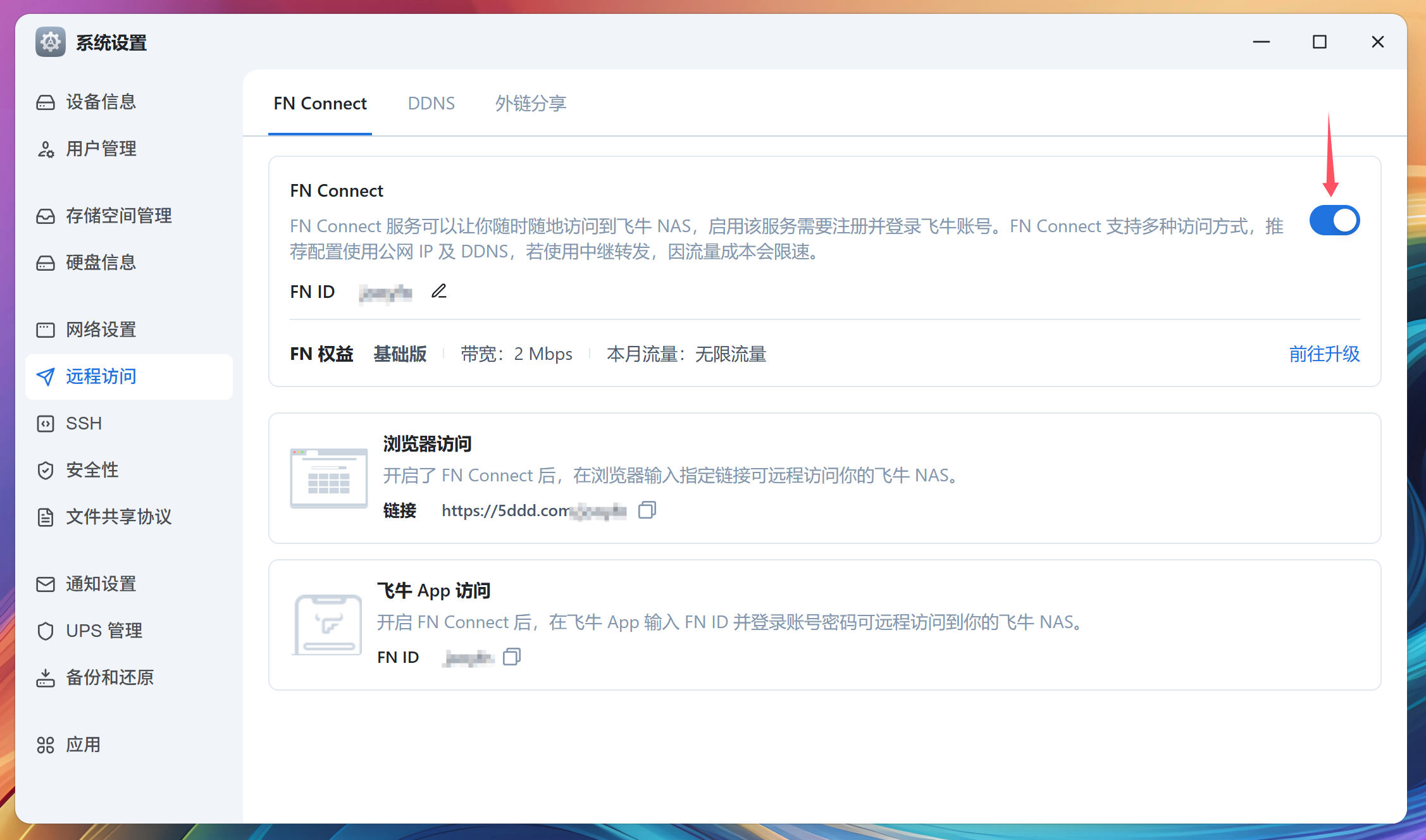Edit the FN ID with the pencil icon
Screen dimensions: 1426x840
point(438,291)
